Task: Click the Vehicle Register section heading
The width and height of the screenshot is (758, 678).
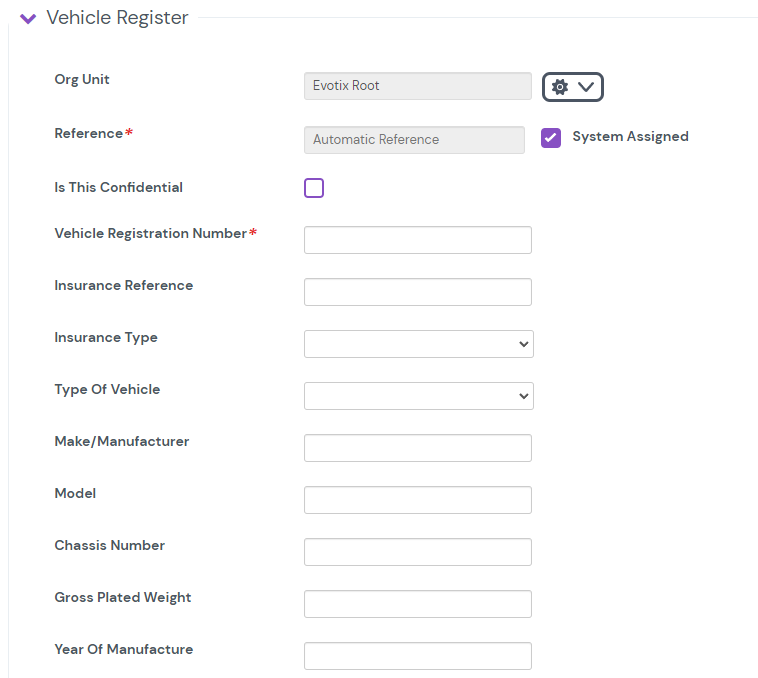Action: click(x=117, y=18)
